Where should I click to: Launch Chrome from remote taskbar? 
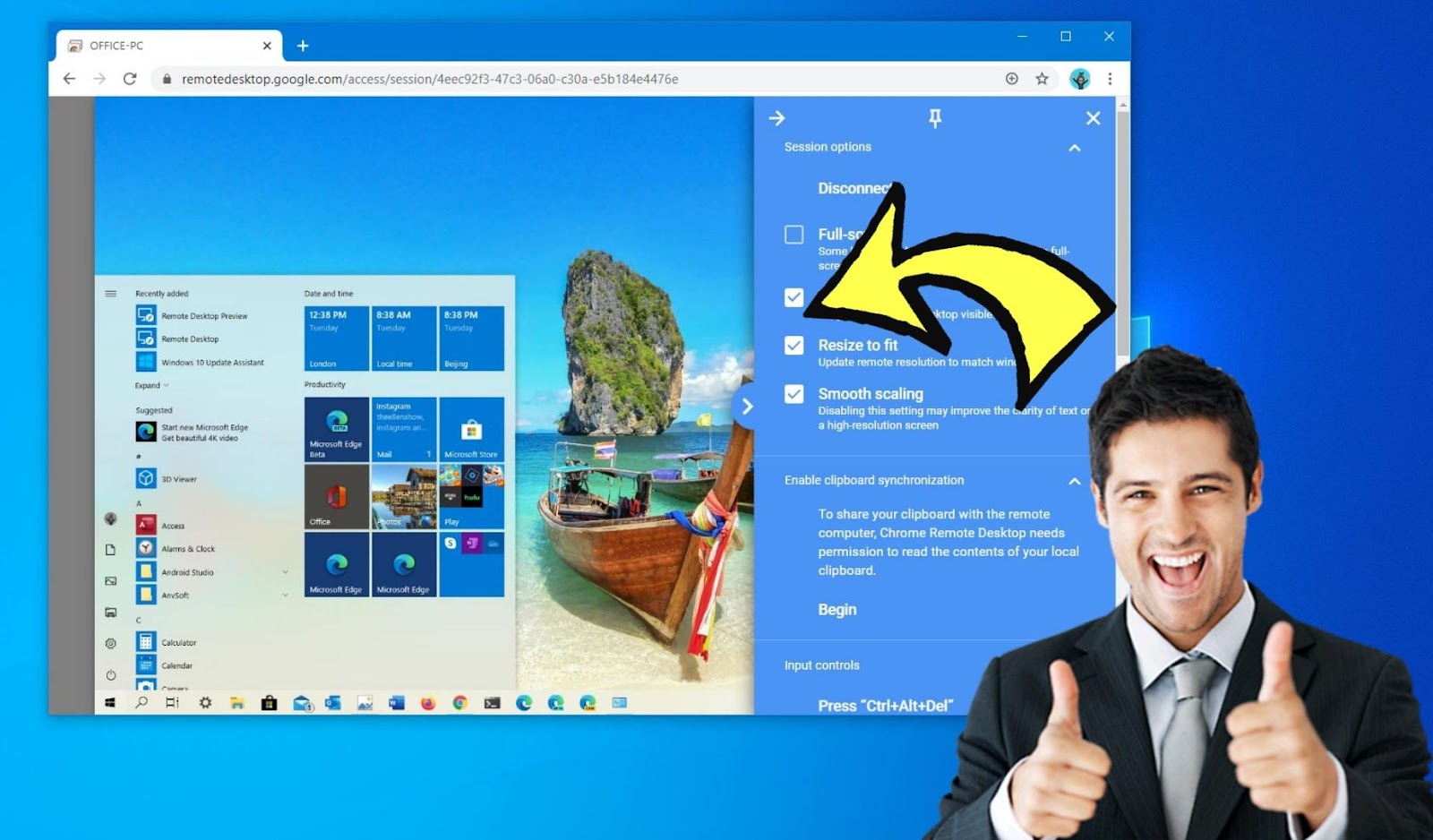click(459, 703)
